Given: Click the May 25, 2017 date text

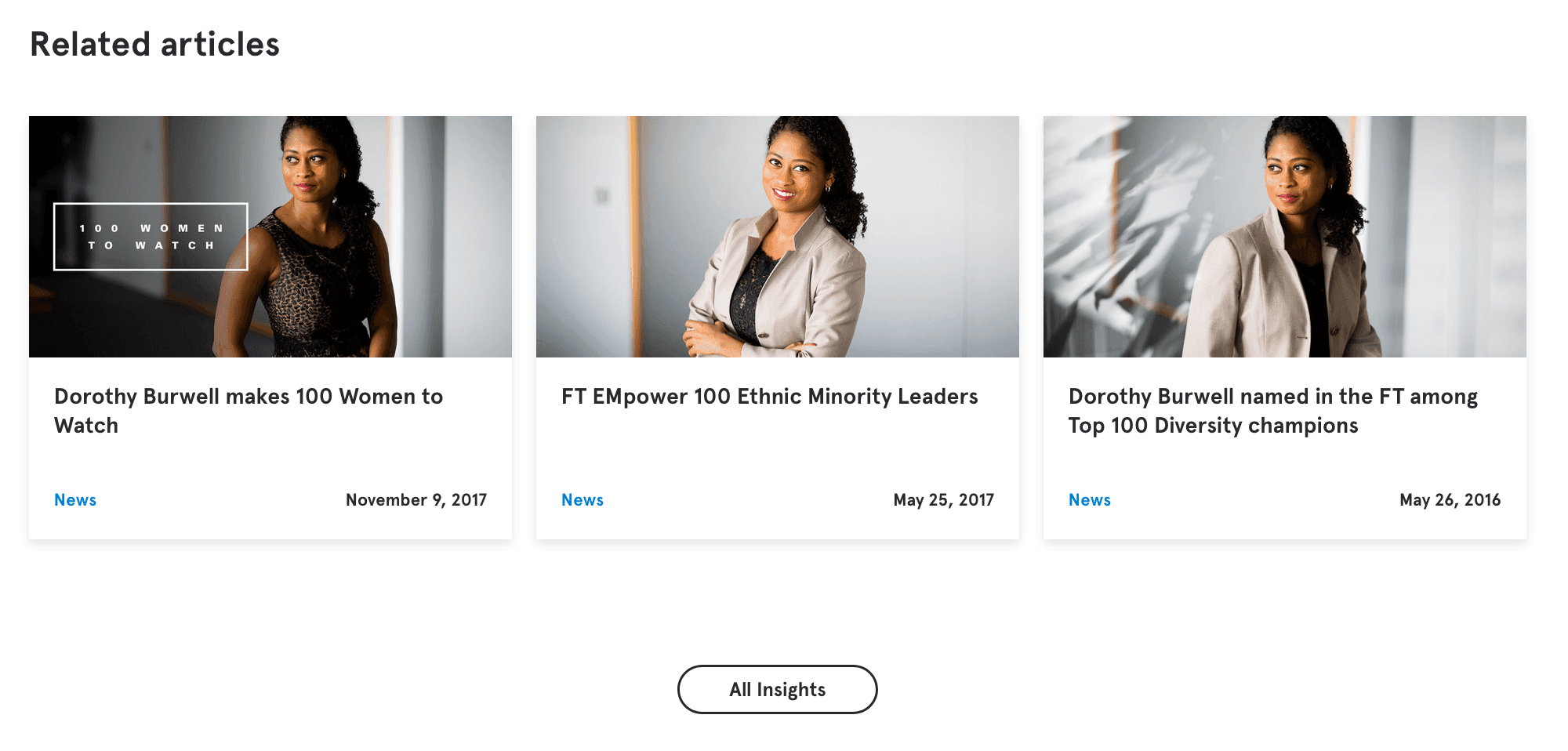Looking at the screenshot, I should tap(943, 499).
